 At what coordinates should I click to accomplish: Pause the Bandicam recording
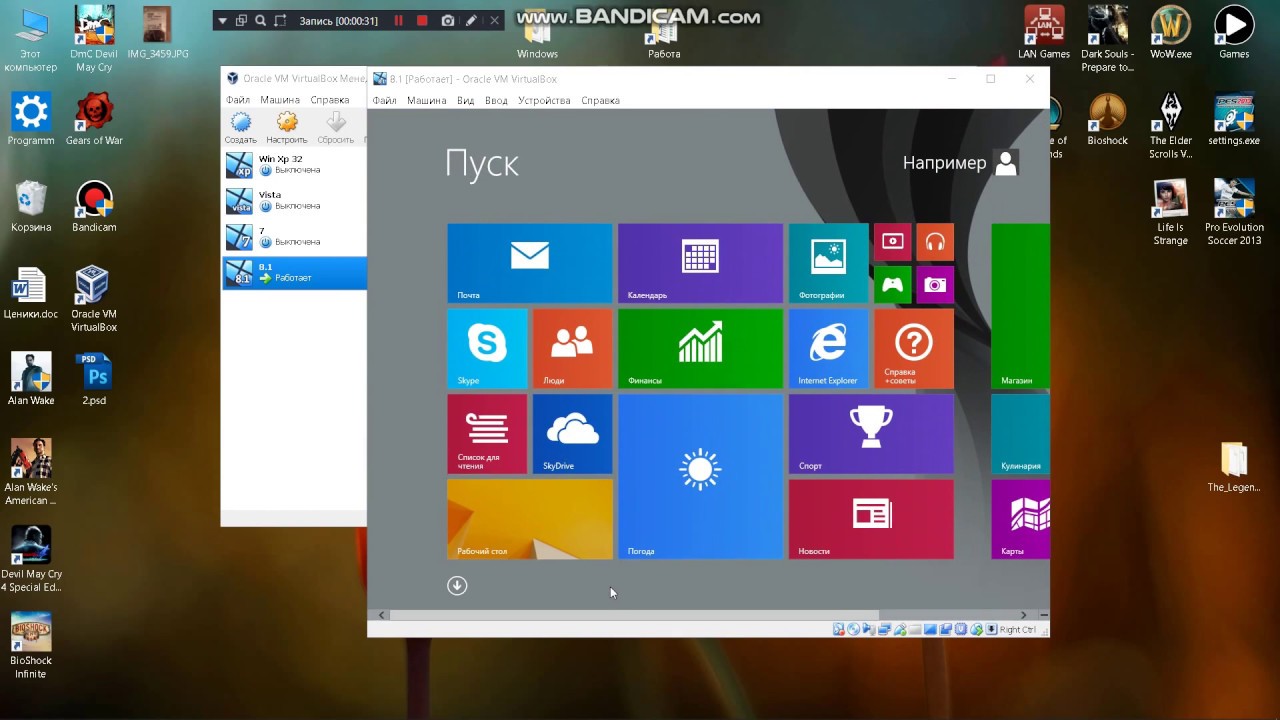click(399, 20)
